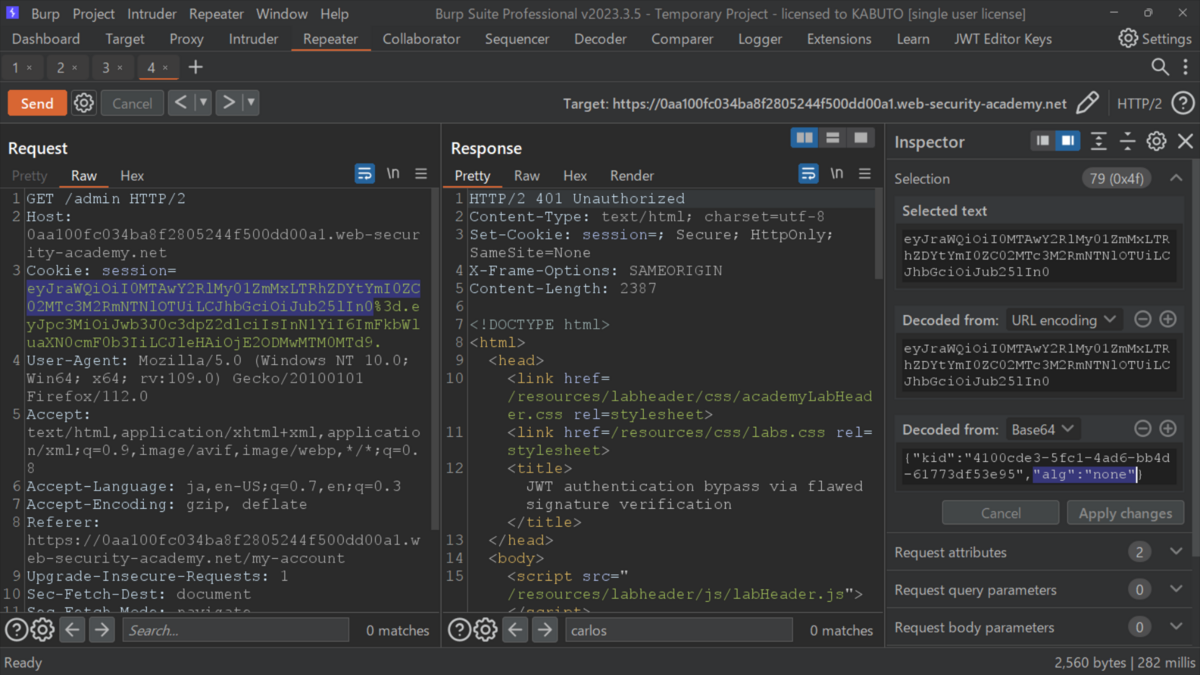Image resolution: width=1200 pixels, height=675 pixels.
Task: Edit the target with pencil icon
Action: point(1087,103)
